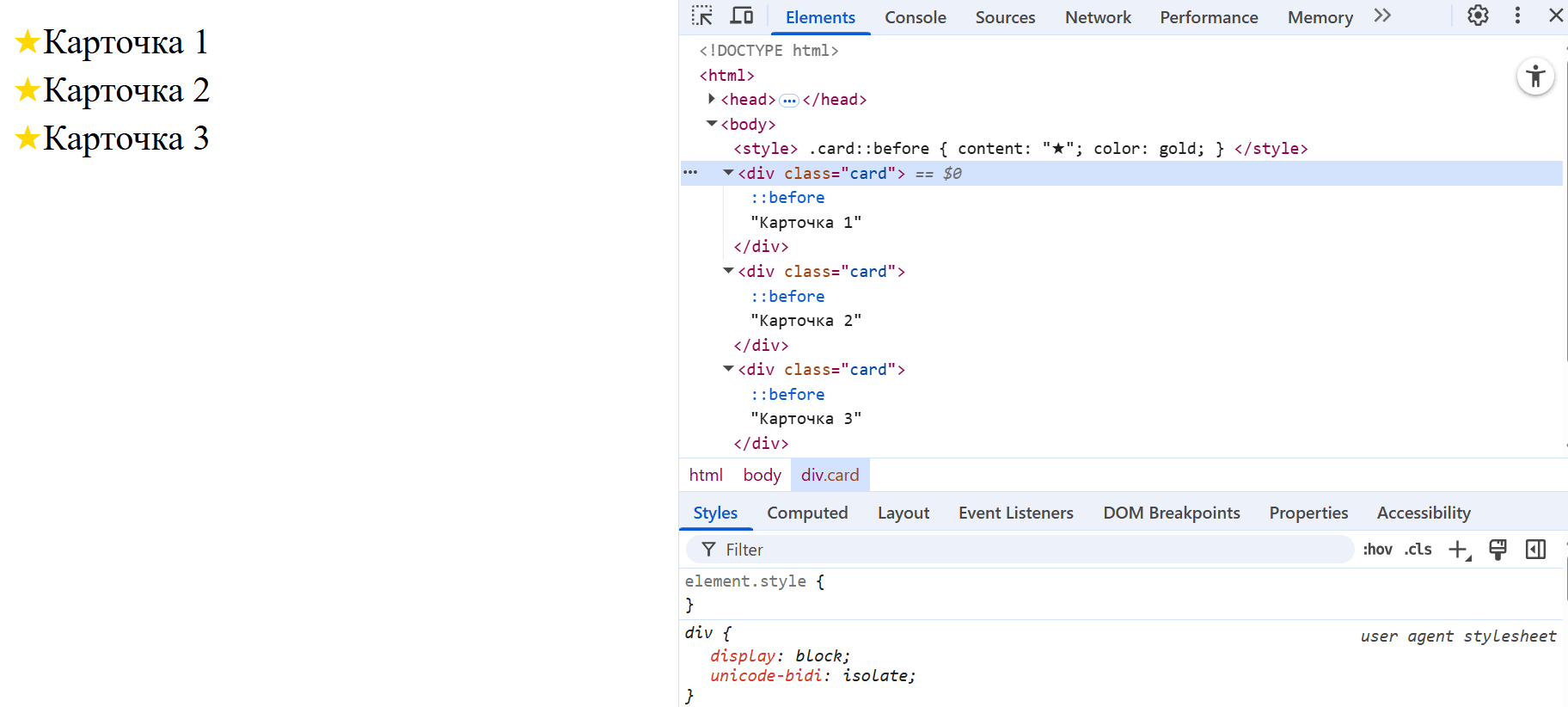Image resolution: width=1568 pixels, height=707 pixels.
Task: Select the "Карточка 3" text node in DOM tree
Action: pyautogui.click(x=805, y=419)
